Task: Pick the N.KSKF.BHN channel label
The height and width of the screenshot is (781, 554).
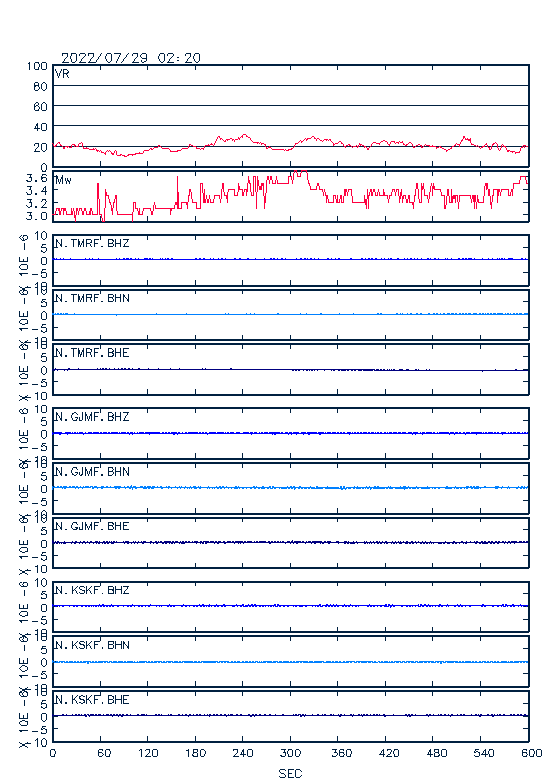Action: pos(92,645)
